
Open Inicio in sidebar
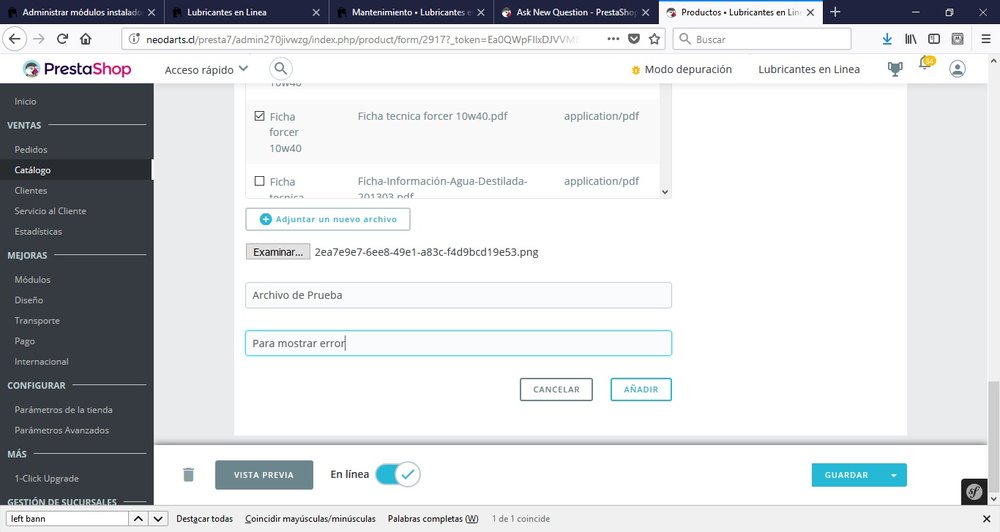click(26, 101)
